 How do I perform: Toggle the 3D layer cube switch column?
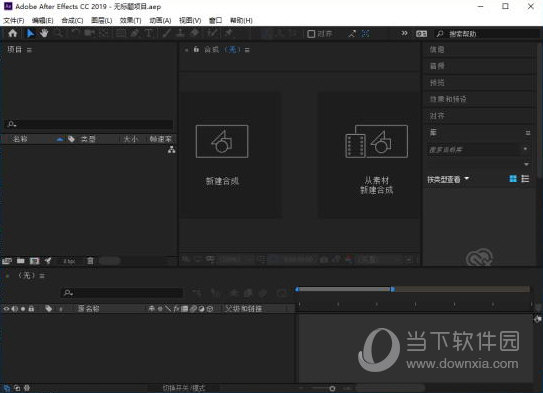click(x=210, y=309)
